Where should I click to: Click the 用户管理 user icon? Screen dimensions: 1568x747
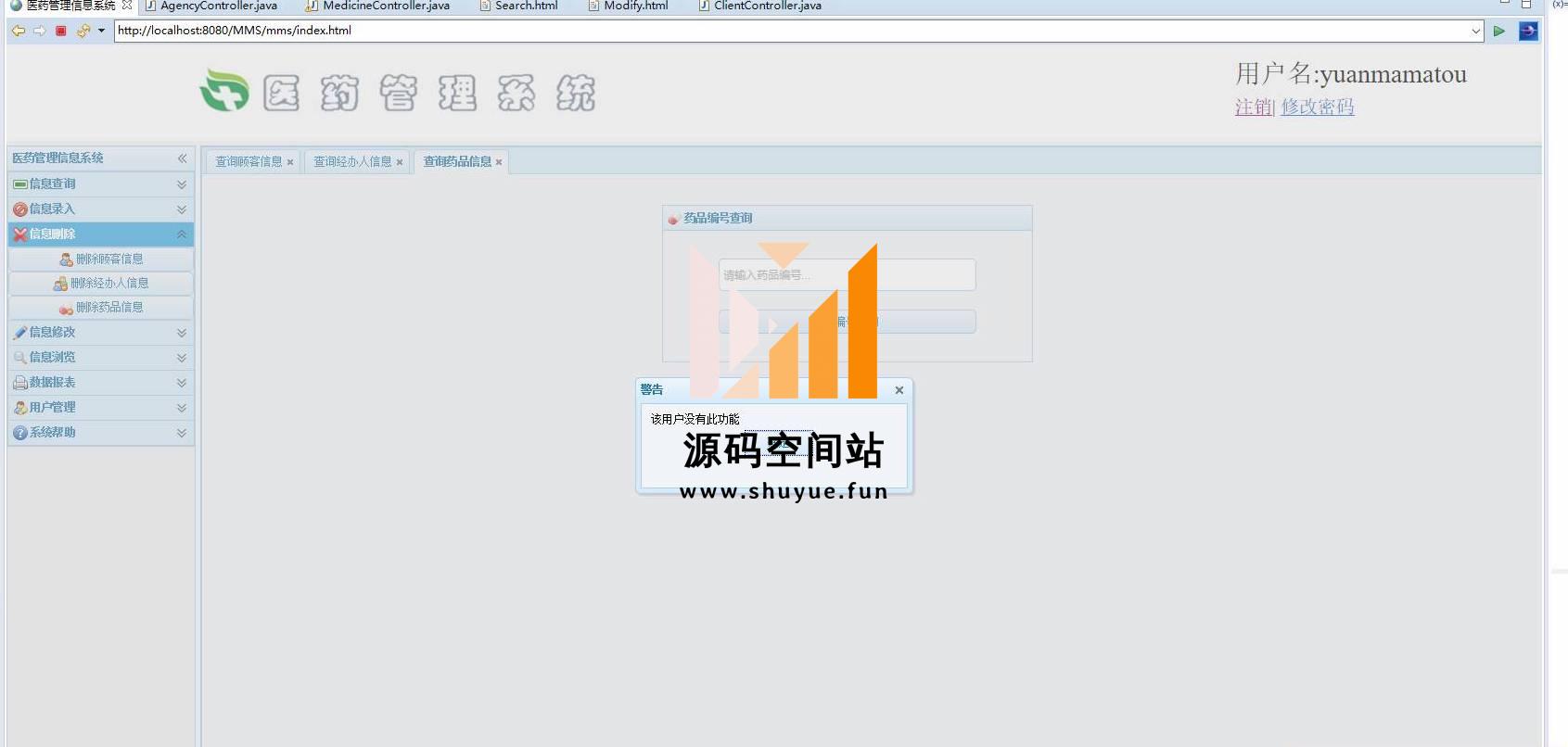pos(19,408)
